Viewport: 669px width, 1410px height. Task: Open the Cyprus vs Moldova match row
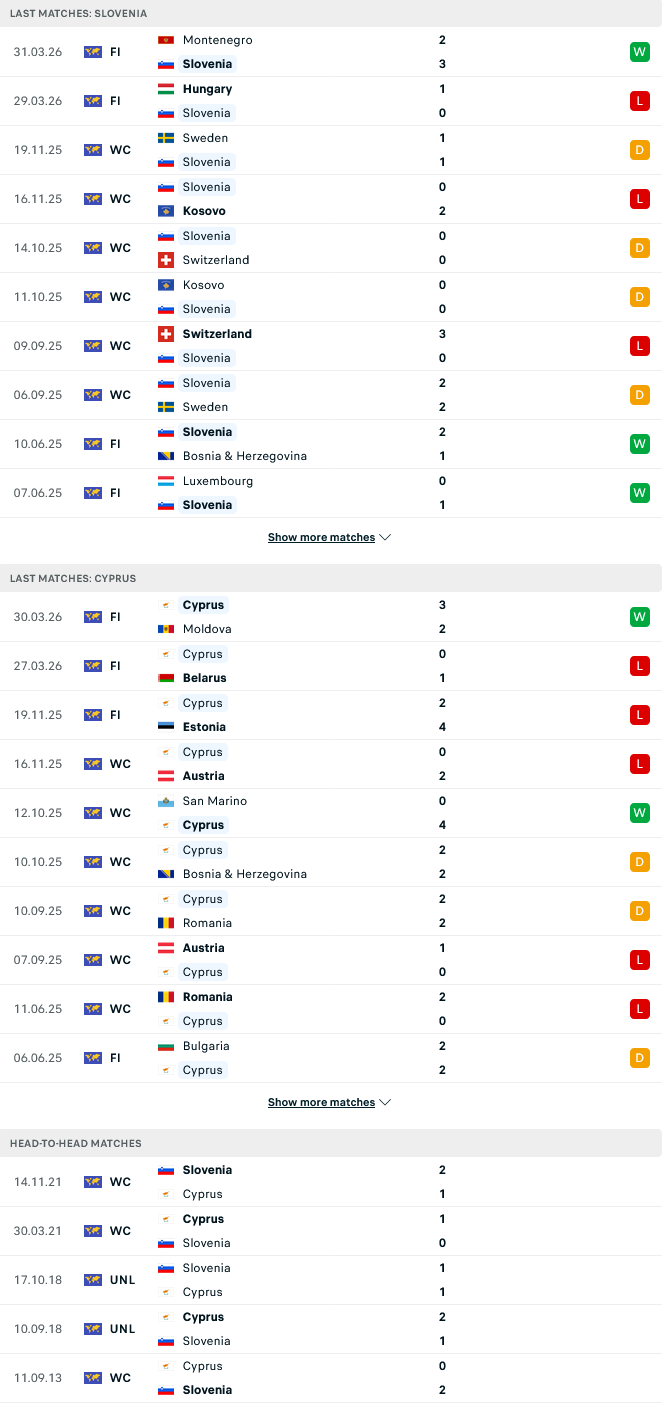[x=331, y=617]
